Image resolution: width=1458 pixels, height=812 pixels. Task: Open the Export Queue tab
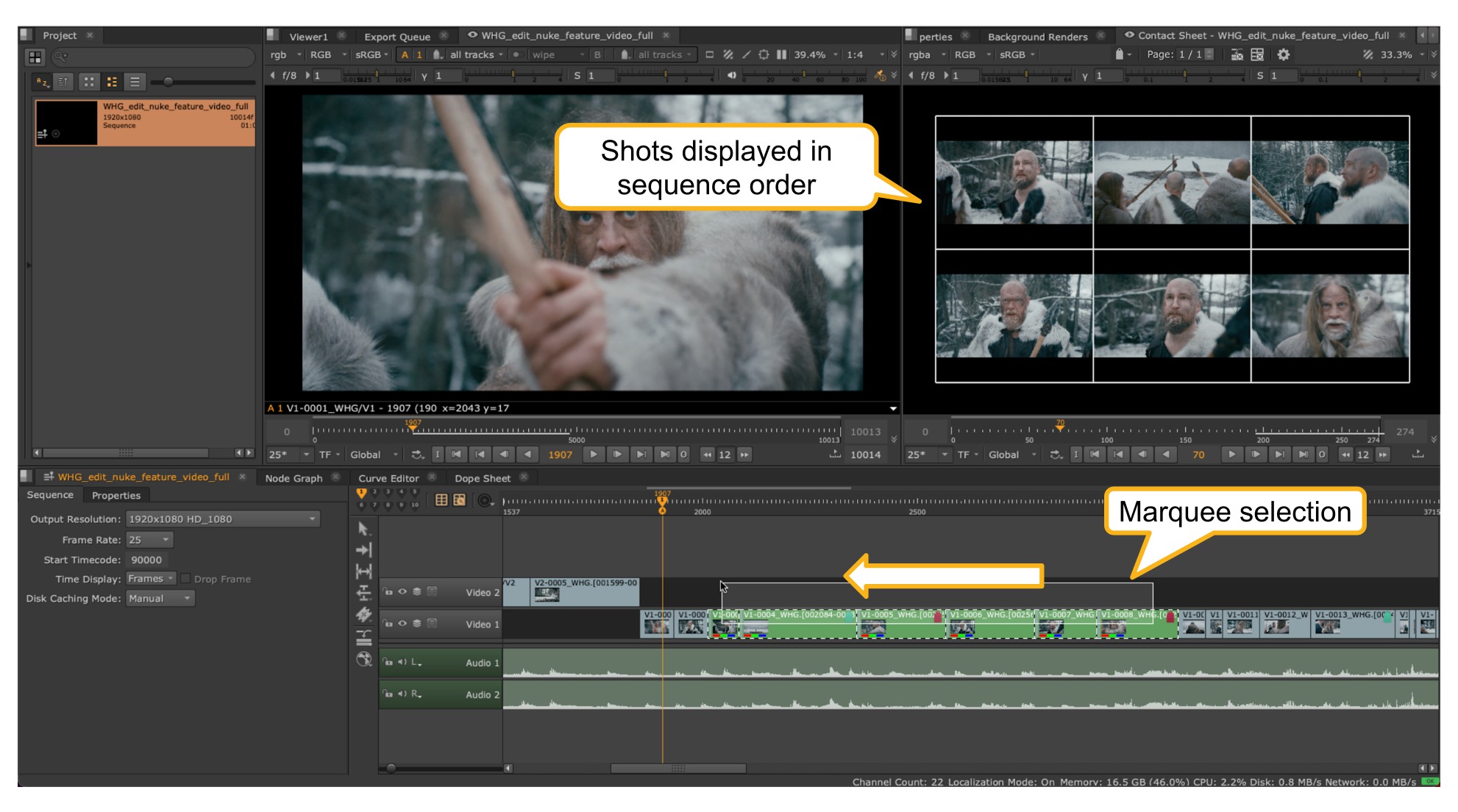tap(397, 37)
